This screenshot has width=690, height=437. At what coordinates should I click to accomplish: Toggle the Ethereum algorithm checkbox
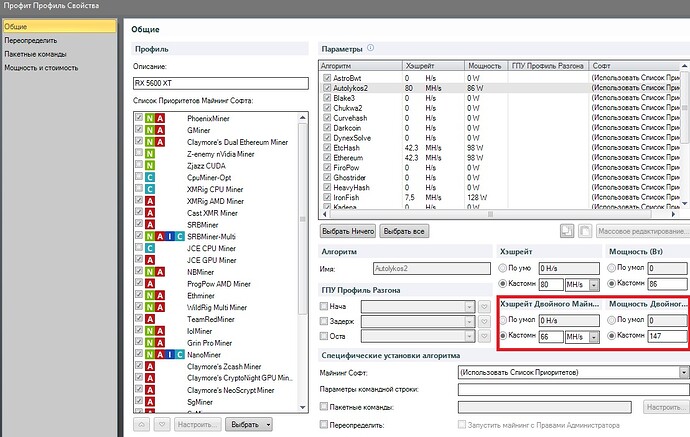[327, 158]
